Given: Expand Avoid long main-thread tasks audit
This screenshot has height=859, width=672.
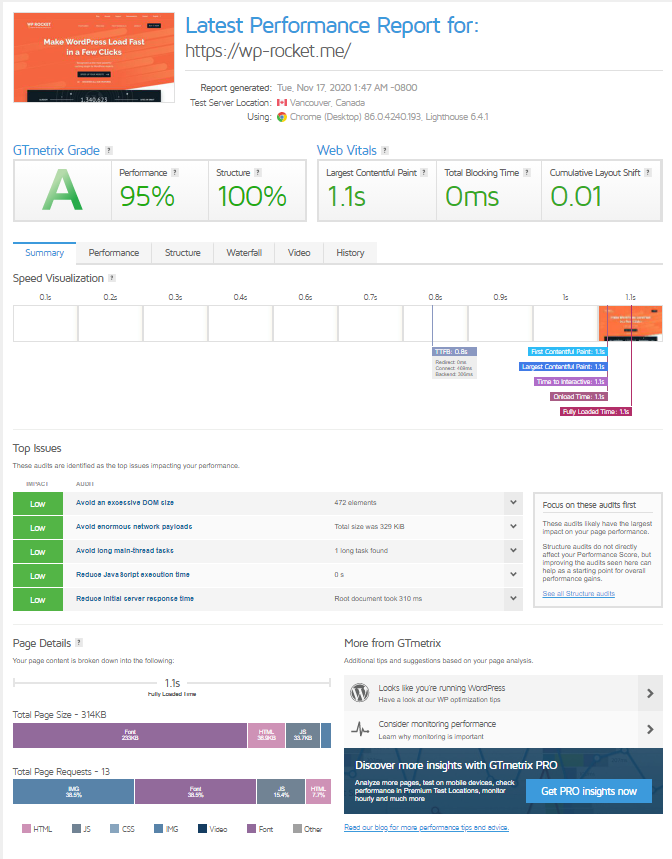Looking at the screenshot, I should click(513, 551).
